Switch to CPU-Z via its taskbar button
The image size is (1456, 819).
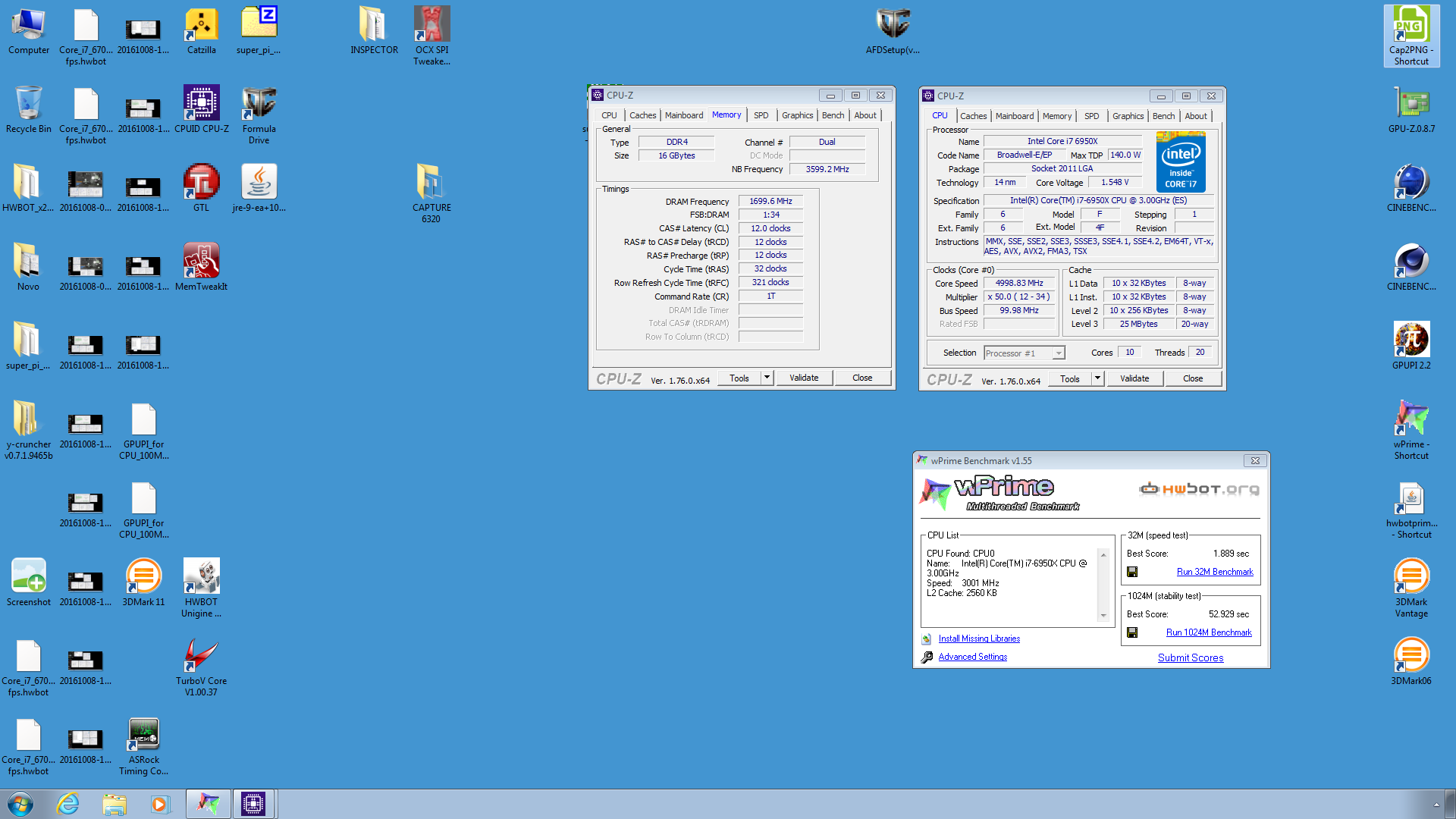point(253,804)
